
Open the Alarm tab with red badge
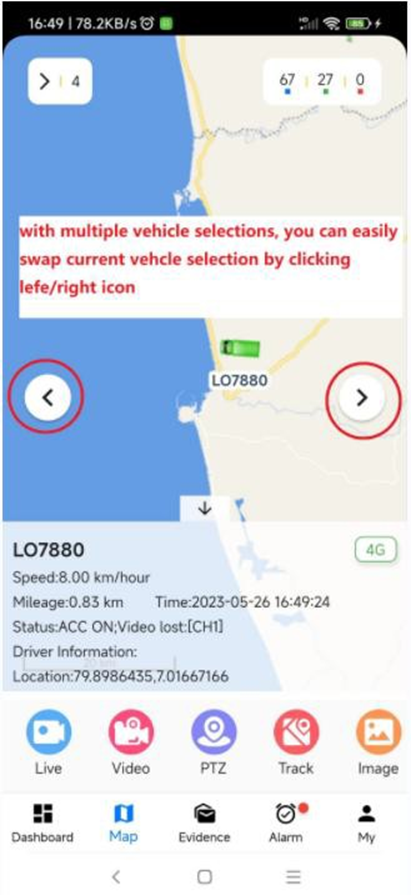286,824
